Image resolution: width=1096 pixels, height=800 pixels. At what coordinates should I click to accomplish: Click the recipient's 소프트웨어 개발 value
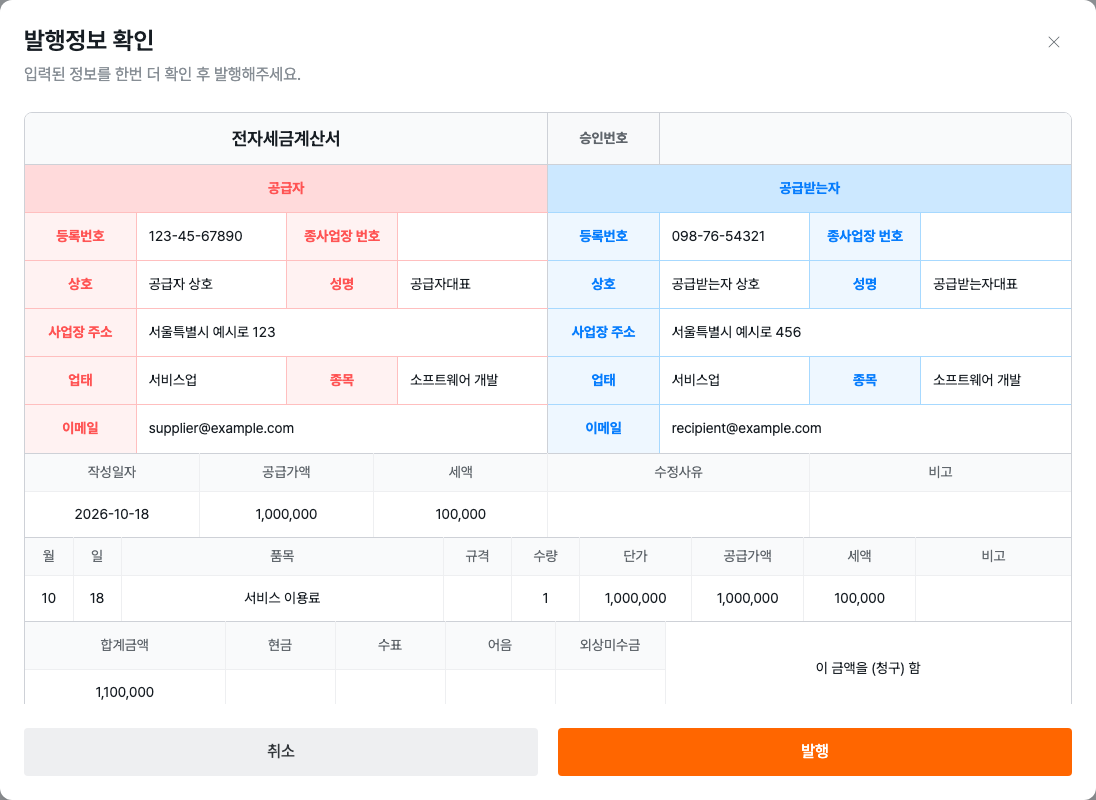pyautogui.click(x=976, y=380)
